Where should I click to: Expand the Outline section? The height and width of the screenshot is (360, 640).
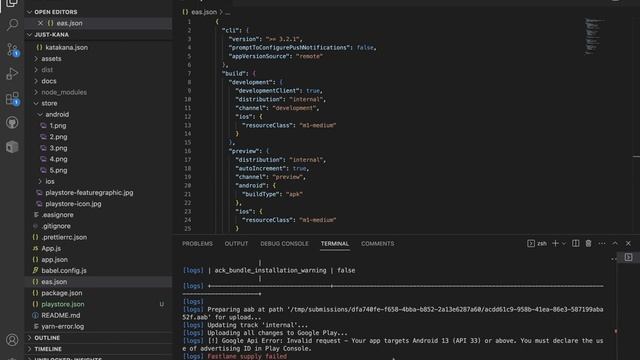coord(98,338)
